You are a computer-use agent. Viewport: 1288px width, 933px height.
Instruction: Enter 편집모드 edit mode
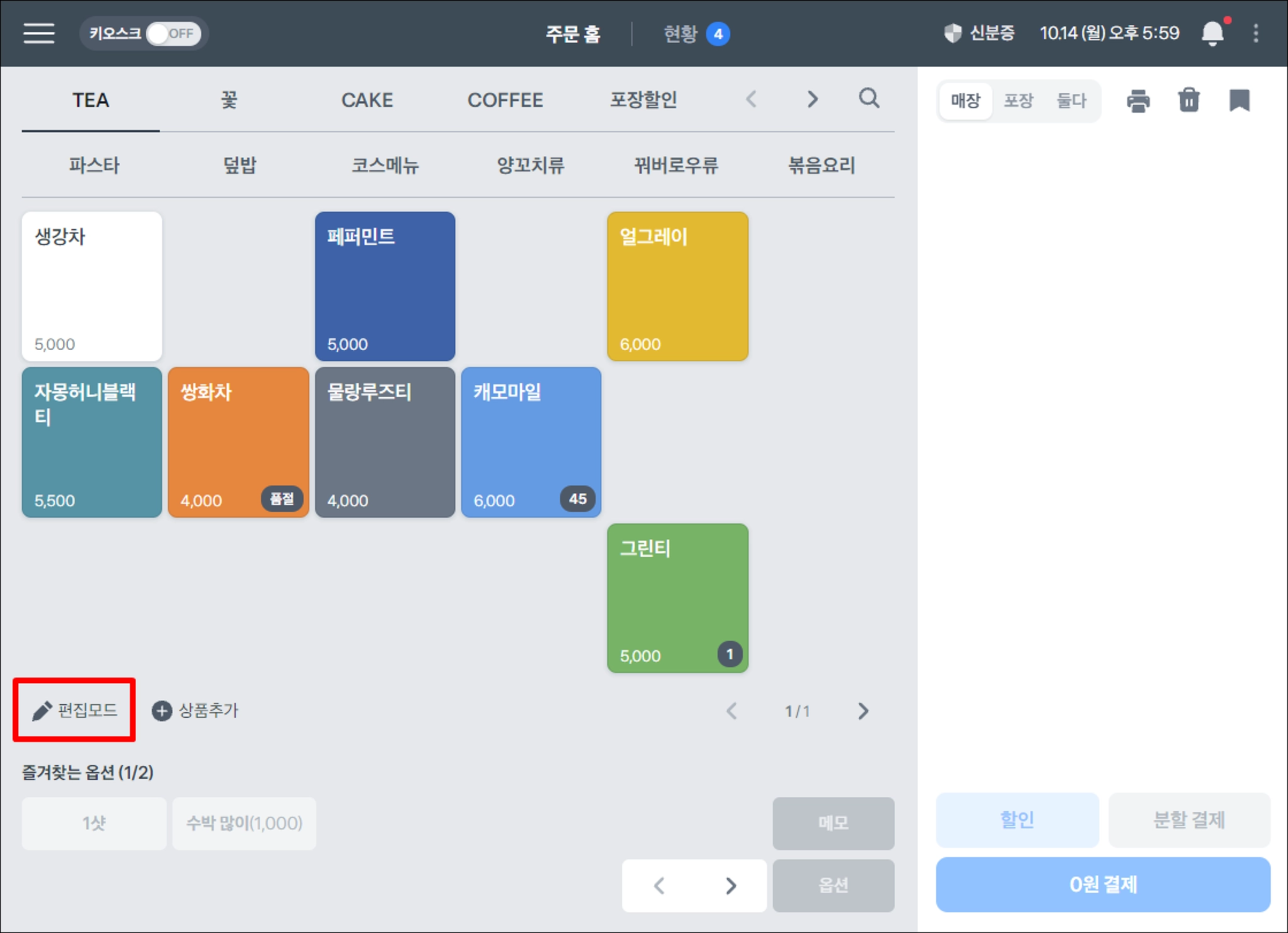(x=75, y=710)
